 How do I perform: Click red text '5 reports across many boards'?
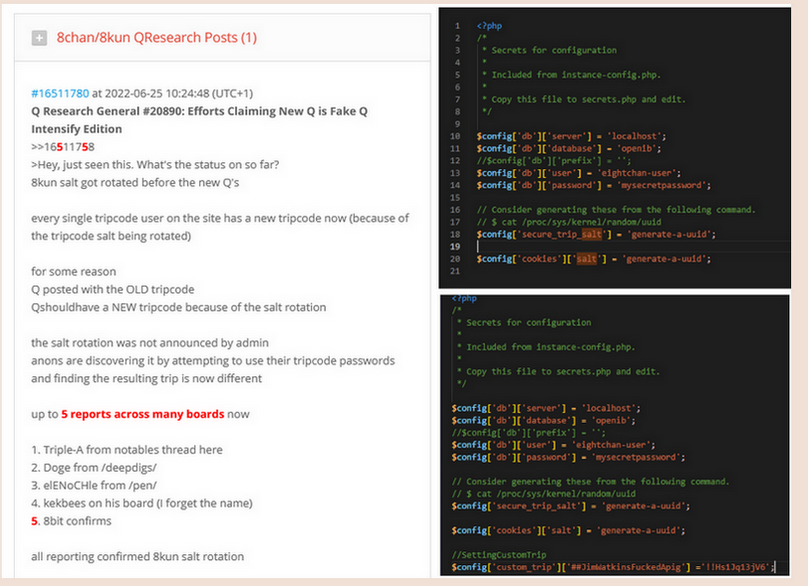[x=143, y=414]
